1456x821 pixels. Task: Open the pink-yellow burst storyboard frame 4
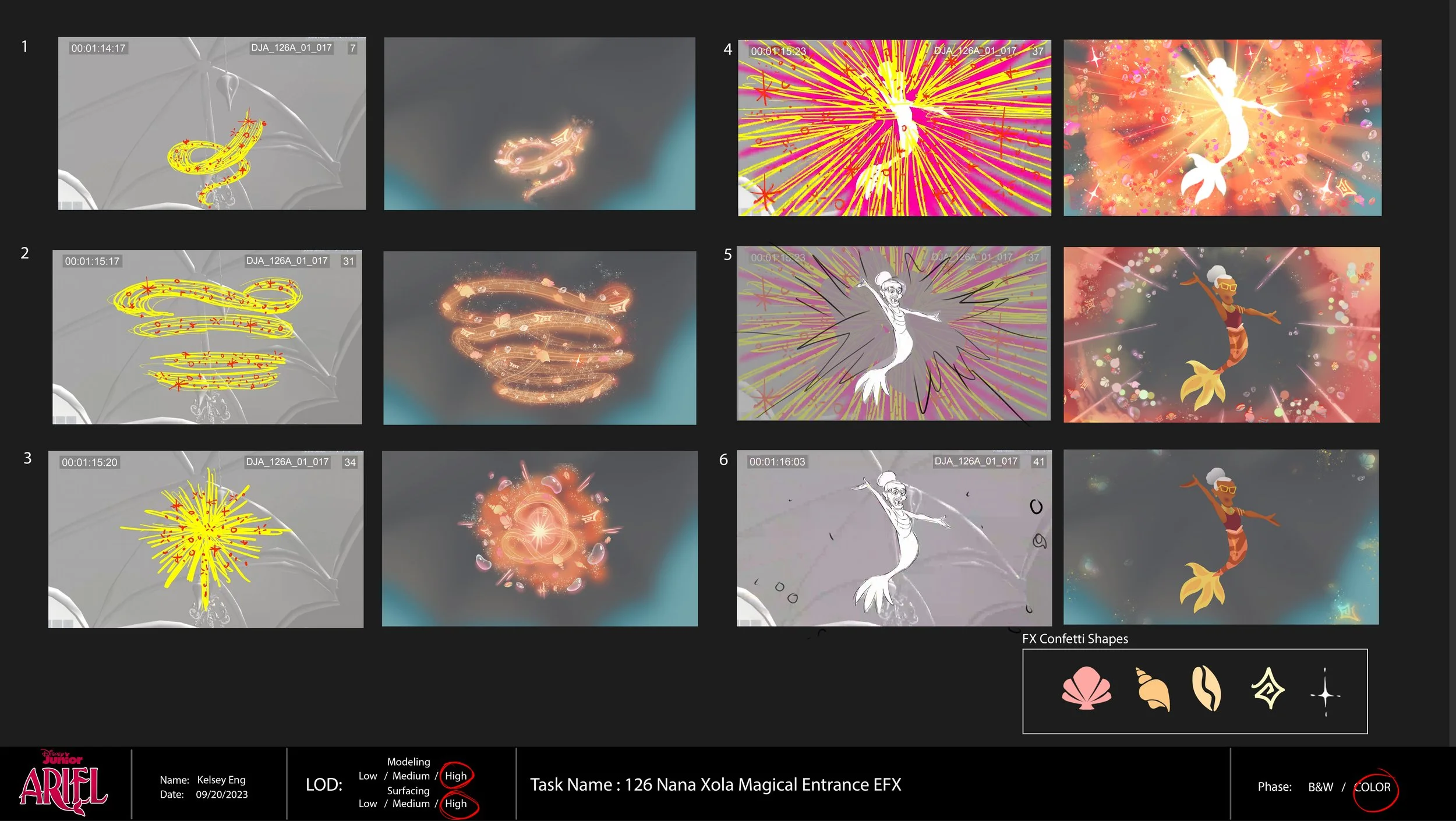(x=895, y=128)
